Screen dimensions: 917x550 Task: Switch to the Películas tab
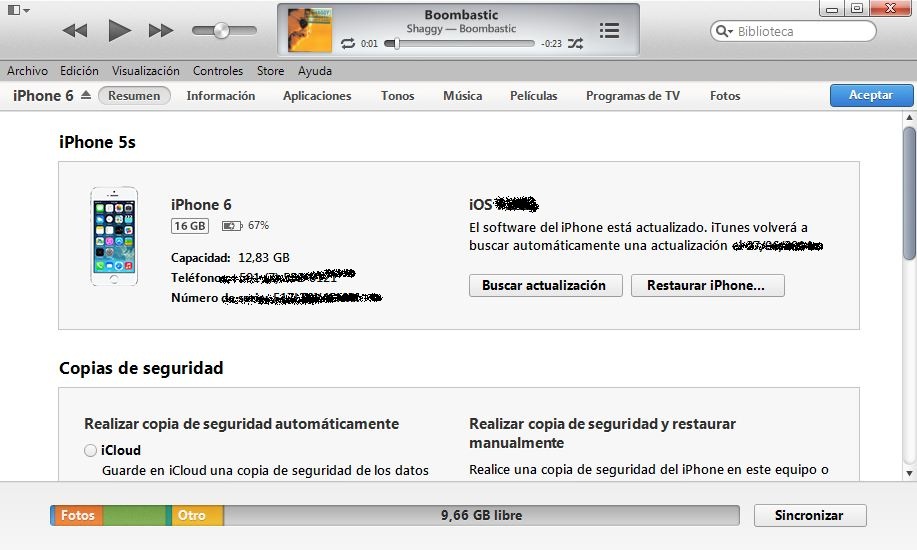tap(533, 95)
